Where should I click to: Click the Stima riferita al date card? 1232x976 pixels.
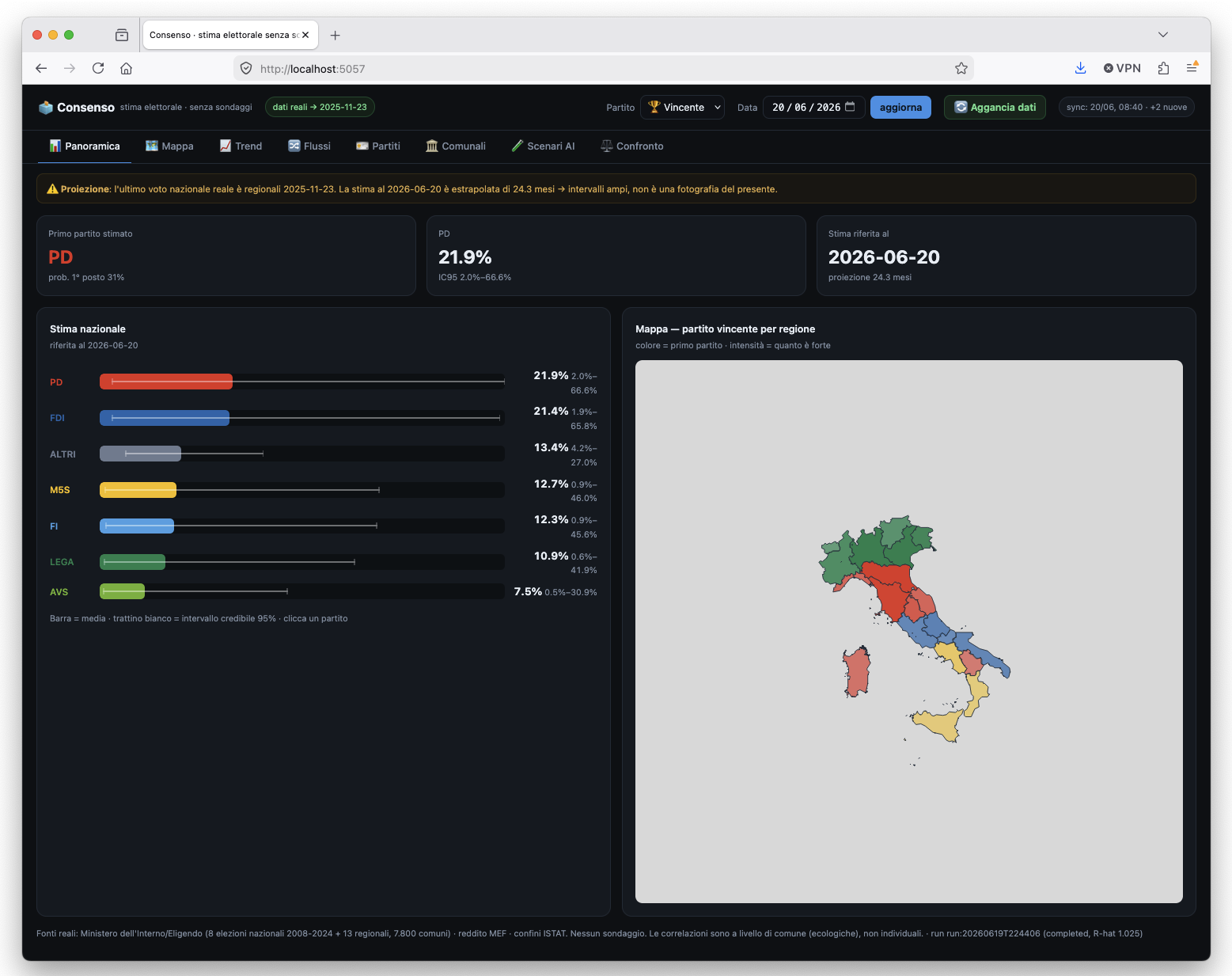pyautogui.click(x=1006, y=256)
